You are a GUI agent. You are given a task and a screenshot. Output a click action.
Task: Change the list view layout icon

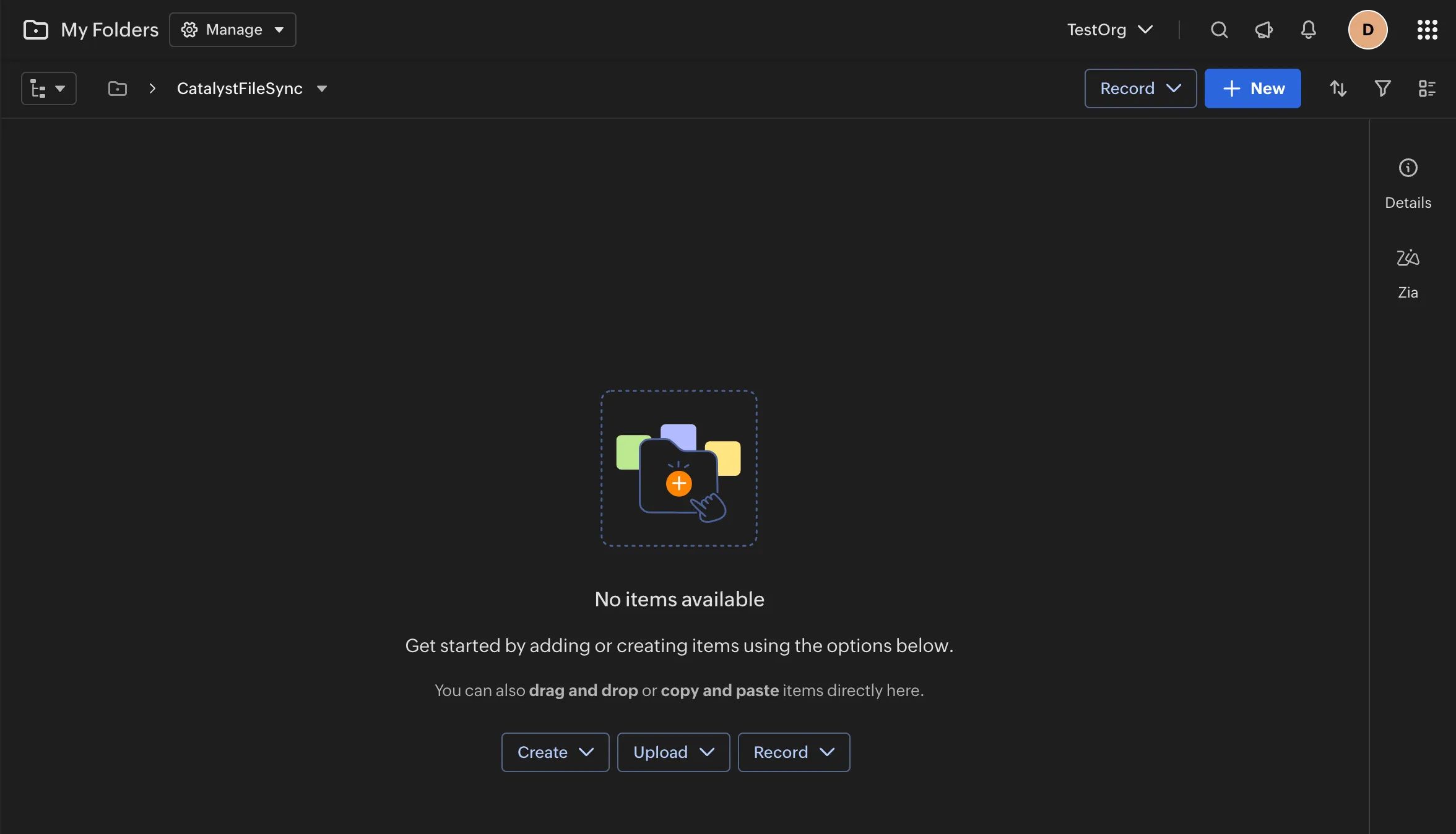point(1427,88)
